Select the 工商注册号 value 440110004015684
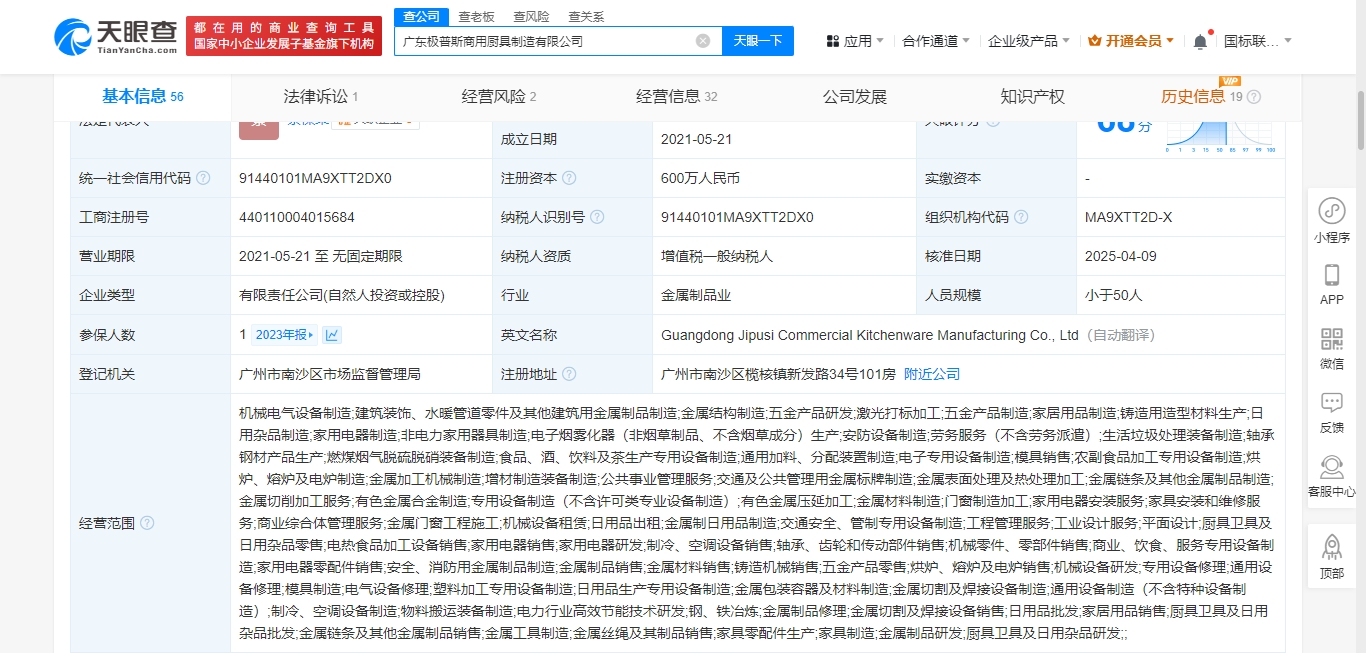Viewport: 1366px width, 653px height. click(x=297, y=217)
